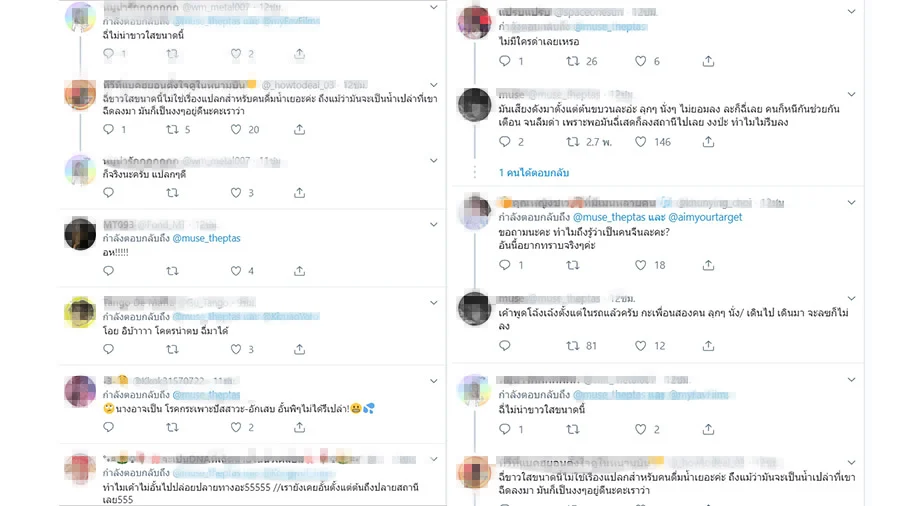This screenshot has height=506, width=900.
Task: Share the tweet with 20 likes
Action: pyautogui.click(x=300, y=130)
